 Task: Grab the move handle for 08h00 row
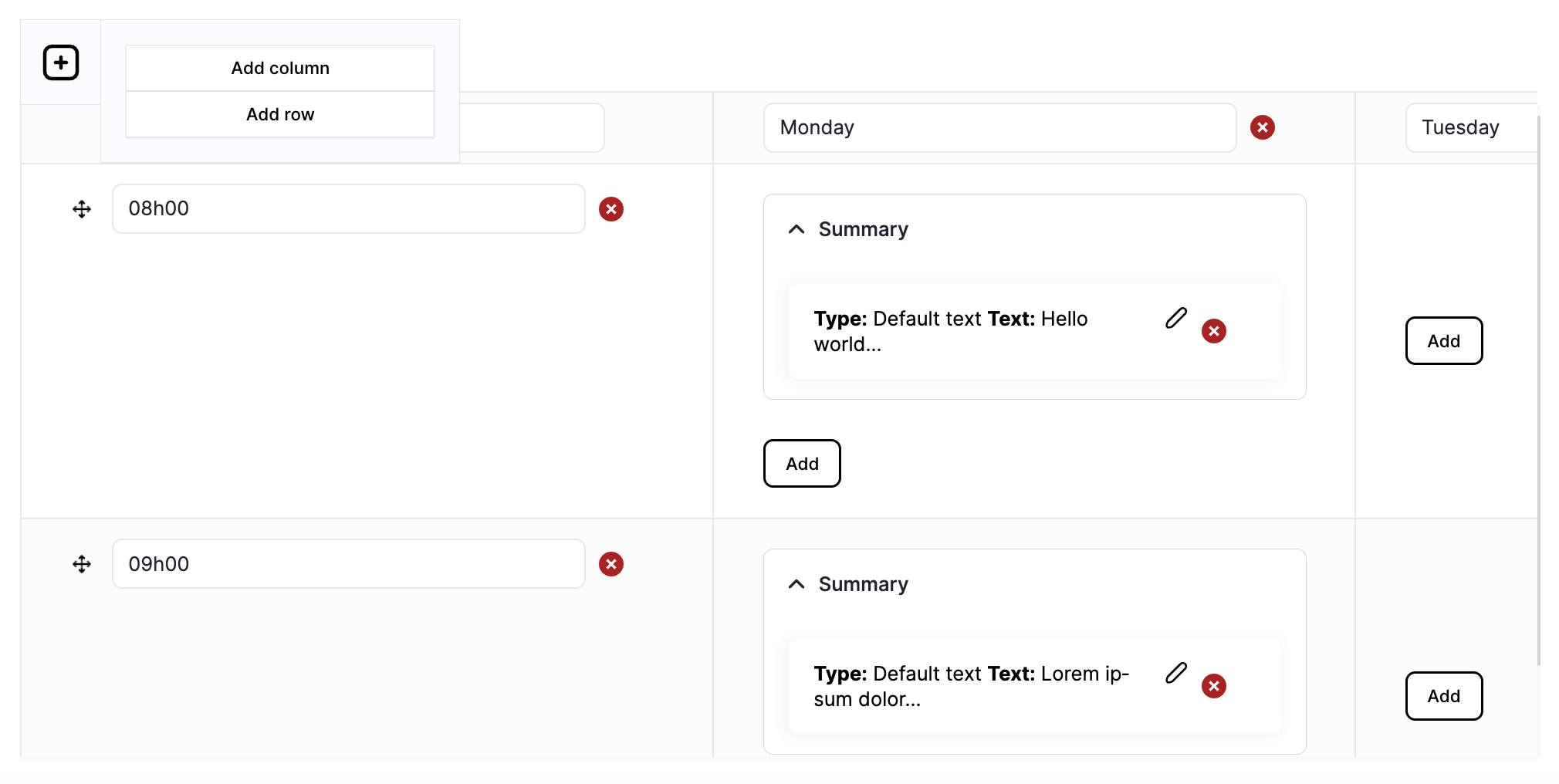[82, 209]
